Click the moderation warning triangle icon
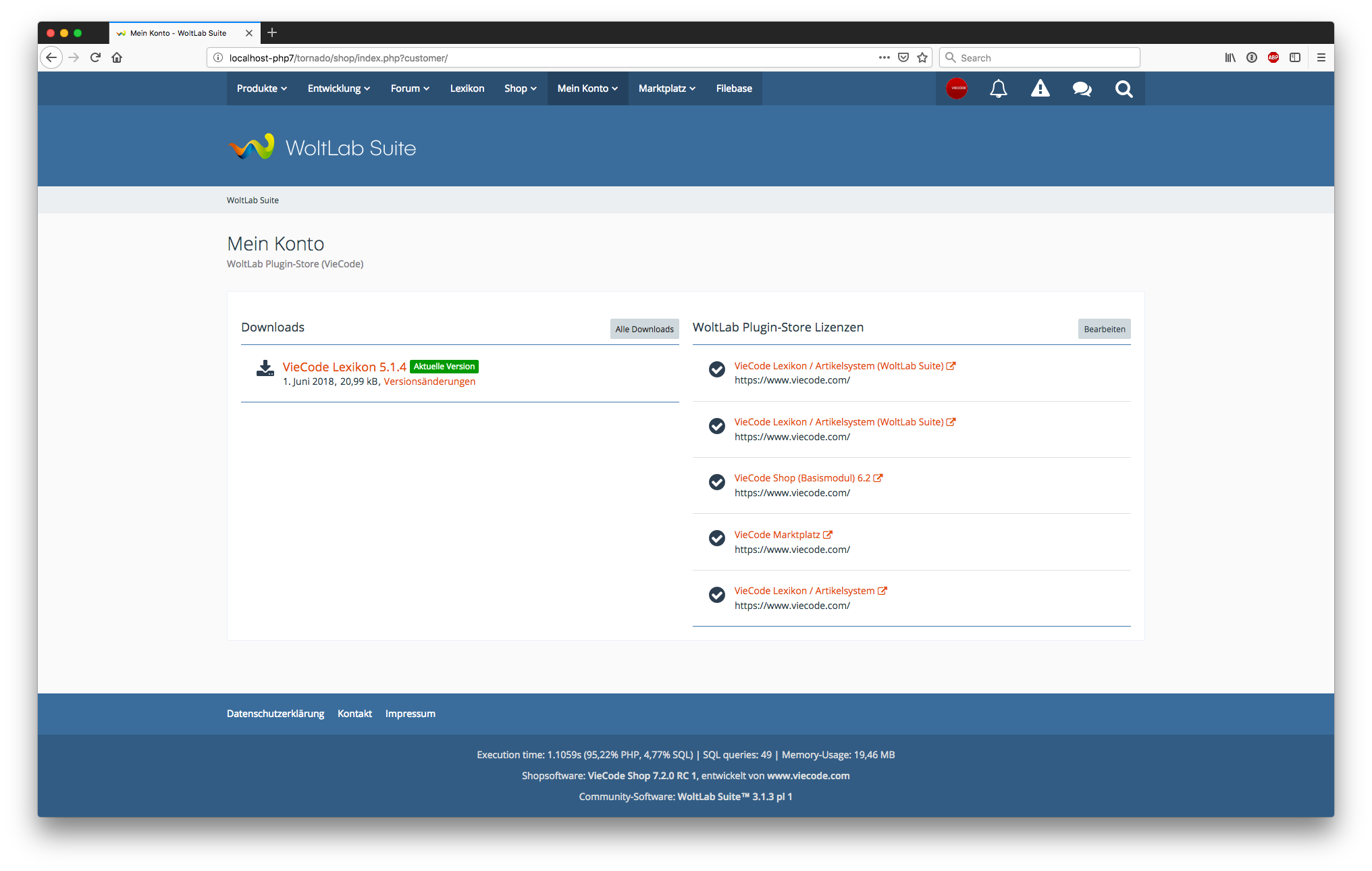1372x871 pixels. [x=1040, y=88]
